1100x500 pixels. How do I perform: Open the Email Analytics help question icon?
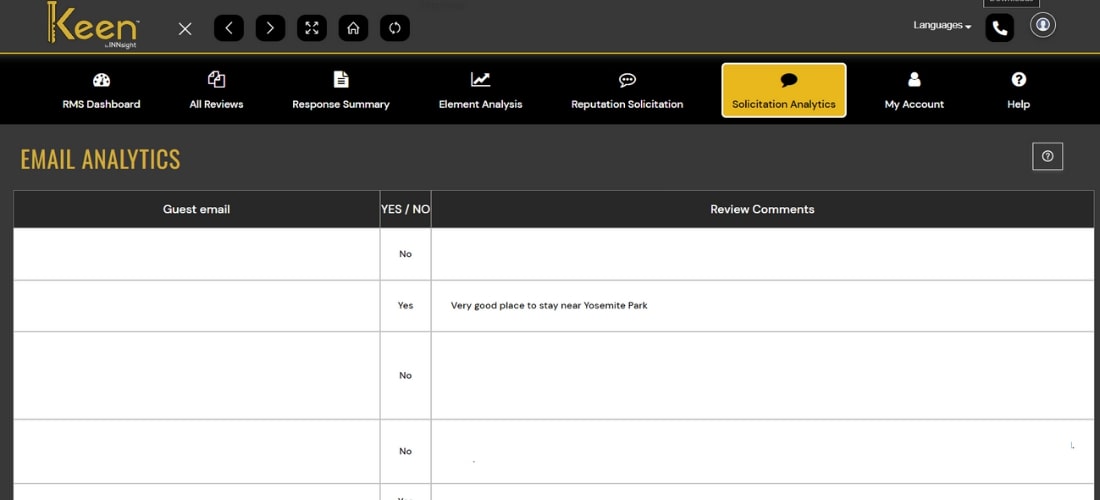click(x=1047, y=156)
